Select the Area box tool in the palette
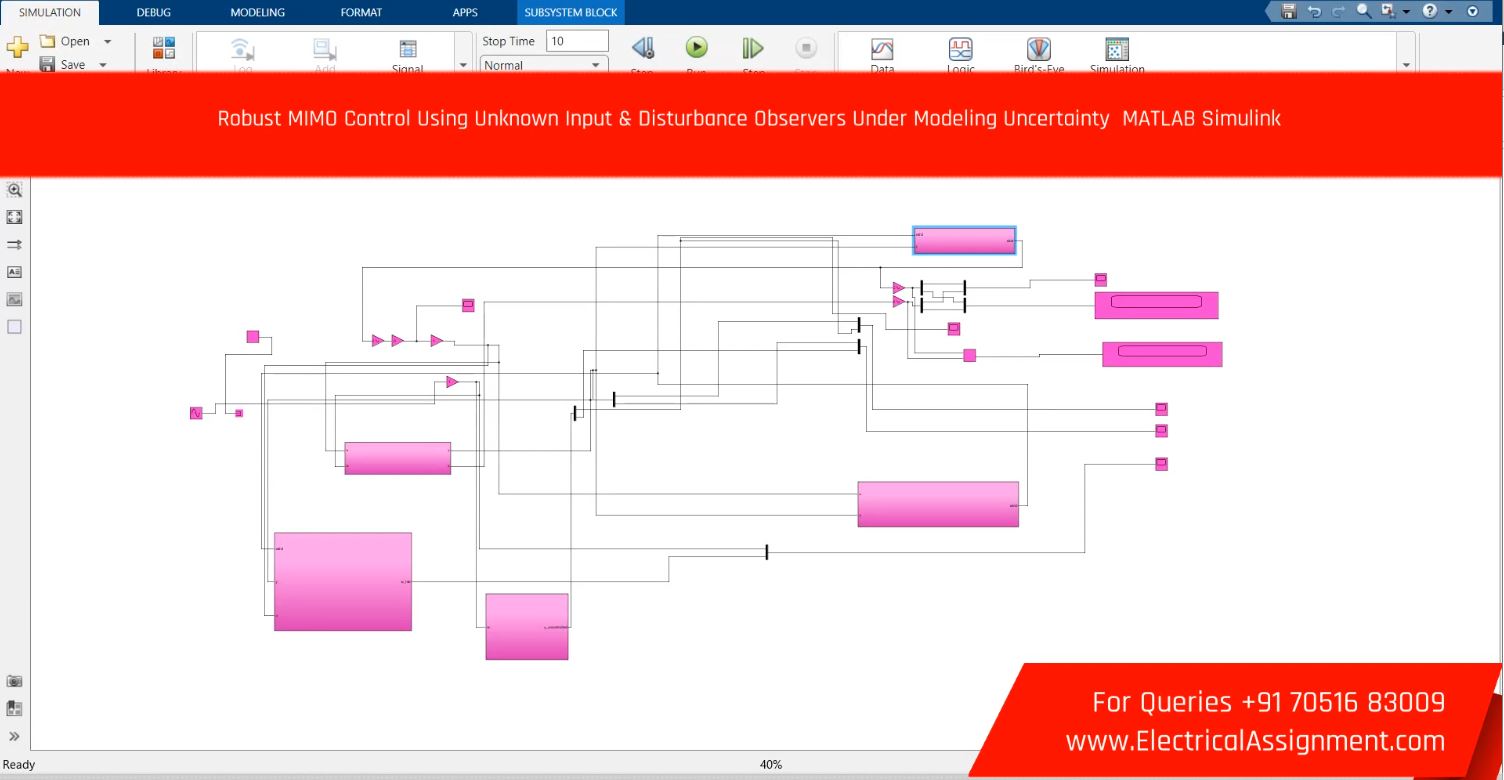 [x=14, y=327]
